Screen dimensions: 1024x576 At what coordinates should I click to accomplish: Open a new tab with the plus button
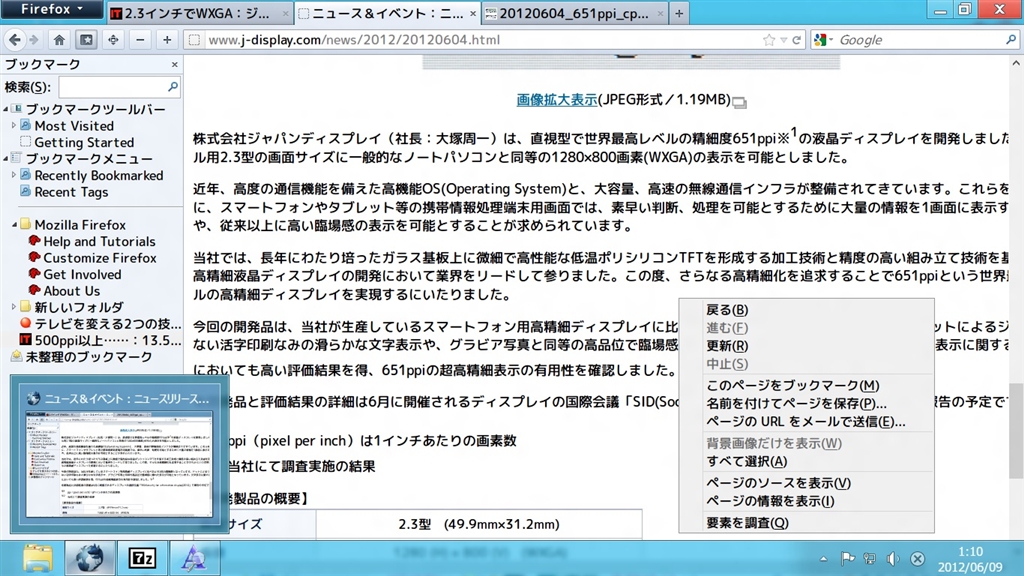[679, 13]
